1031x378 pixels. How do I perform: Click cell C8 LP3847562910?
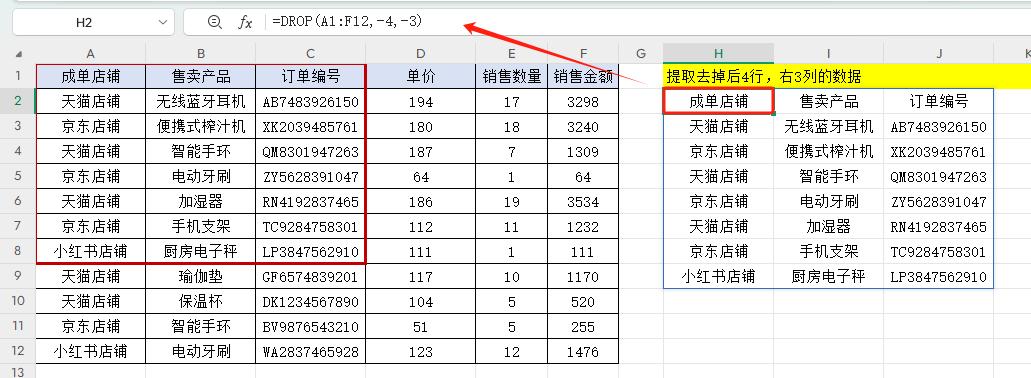click(310, 251)
